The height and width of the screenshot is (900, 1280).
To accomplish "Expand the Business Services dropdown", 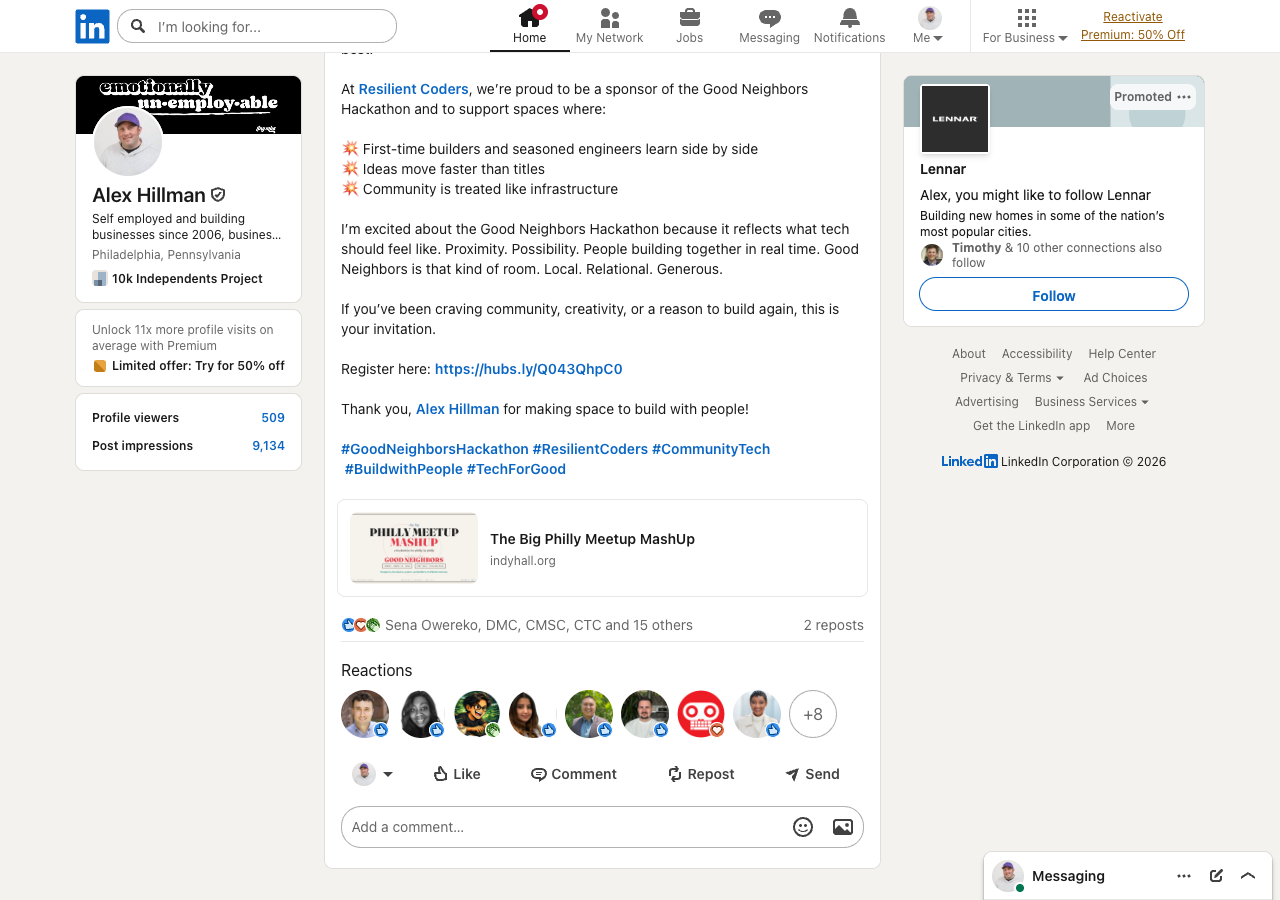I will pyautogui.click(x=1092, y=402).
